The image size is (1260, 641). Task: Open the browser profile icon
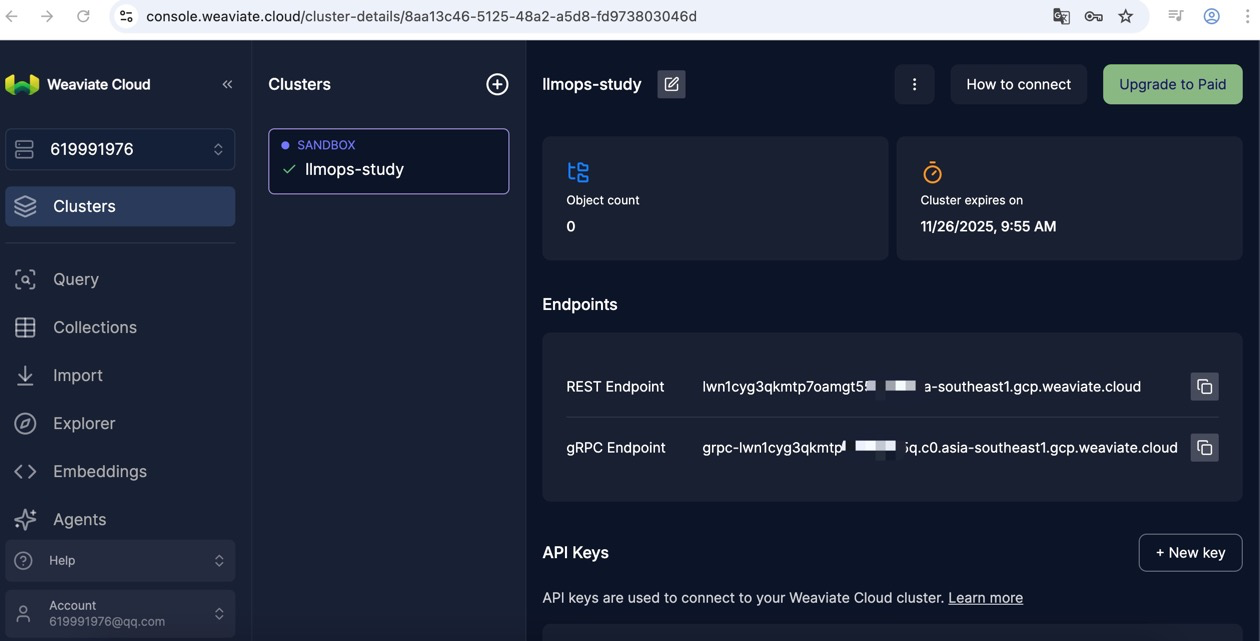coord(1211,16)
